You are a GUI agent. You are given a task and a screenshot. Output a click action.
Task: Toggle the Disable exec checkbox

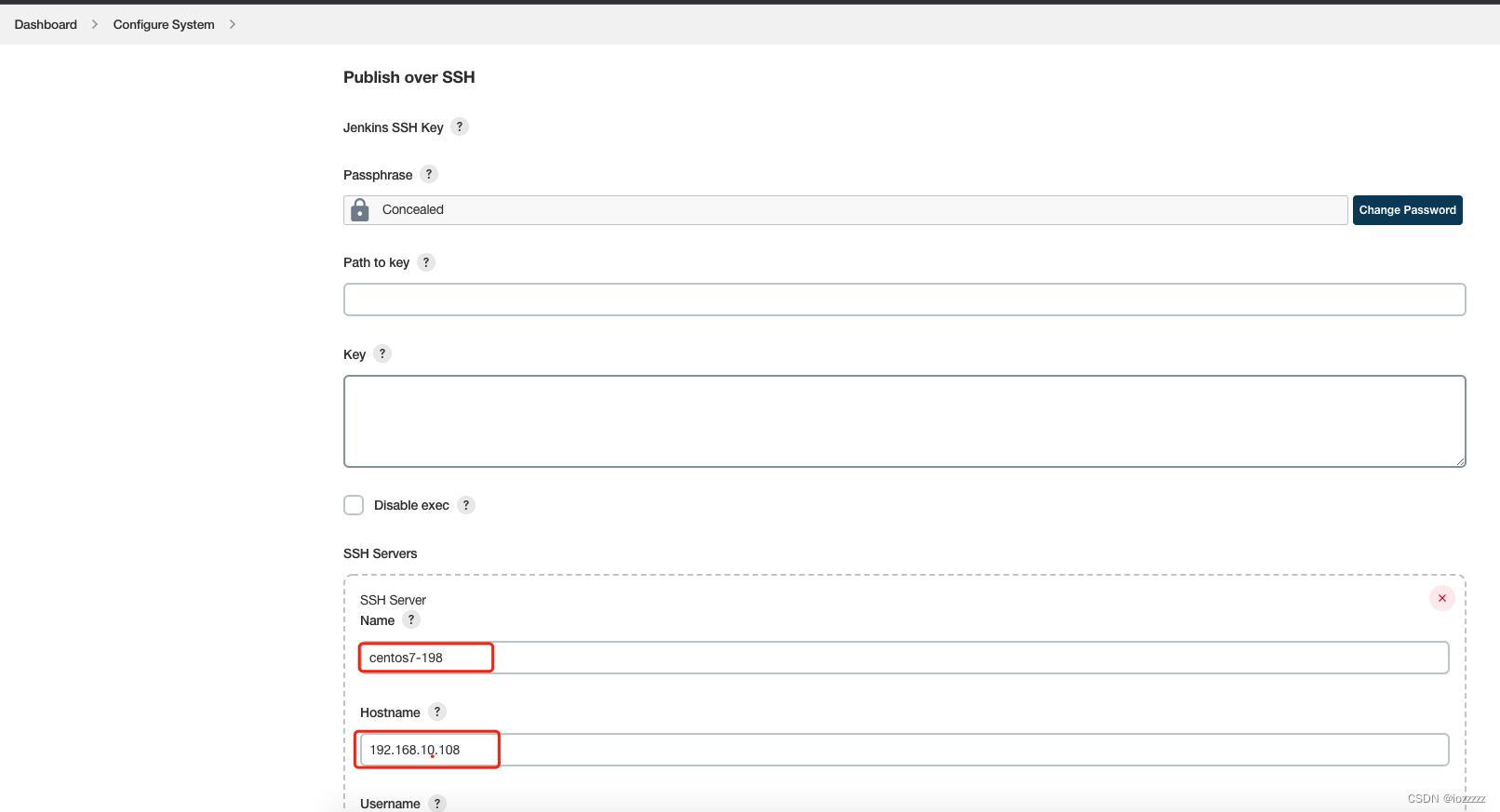[x=354, y=505]
